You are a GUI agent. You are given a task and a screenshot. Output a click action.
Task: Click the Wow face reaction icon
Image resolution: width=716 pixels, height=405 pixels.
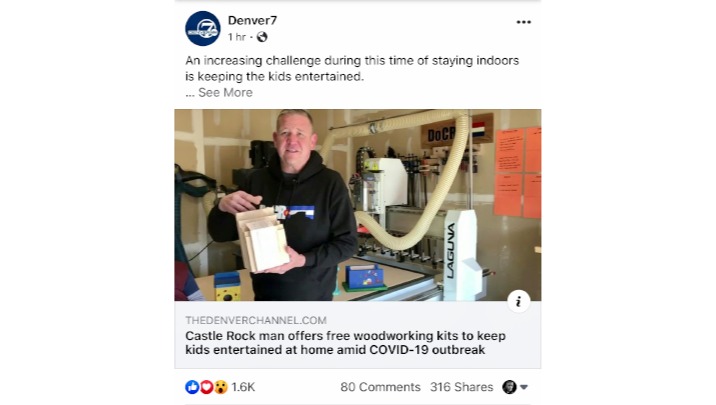tap(221, 387)
